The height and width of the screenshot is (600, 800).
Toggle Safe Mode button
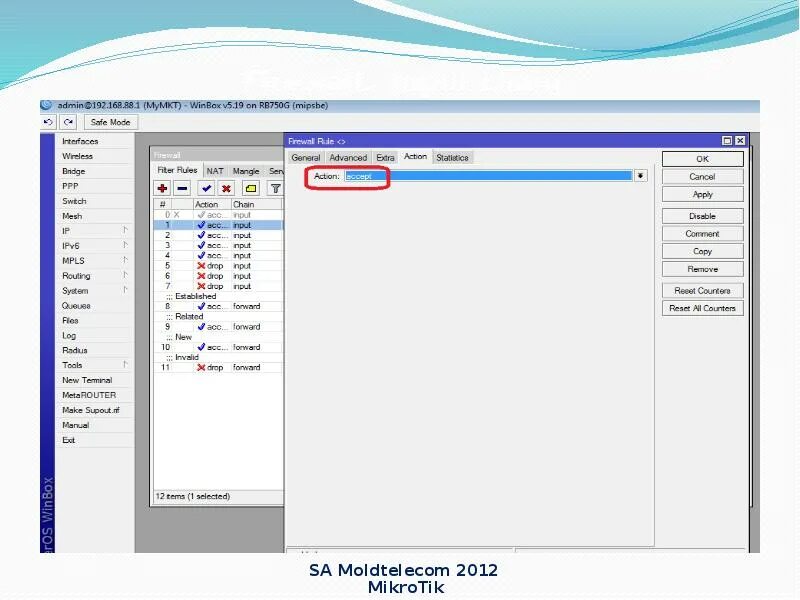pyautogui.click(x=110, y=122)
